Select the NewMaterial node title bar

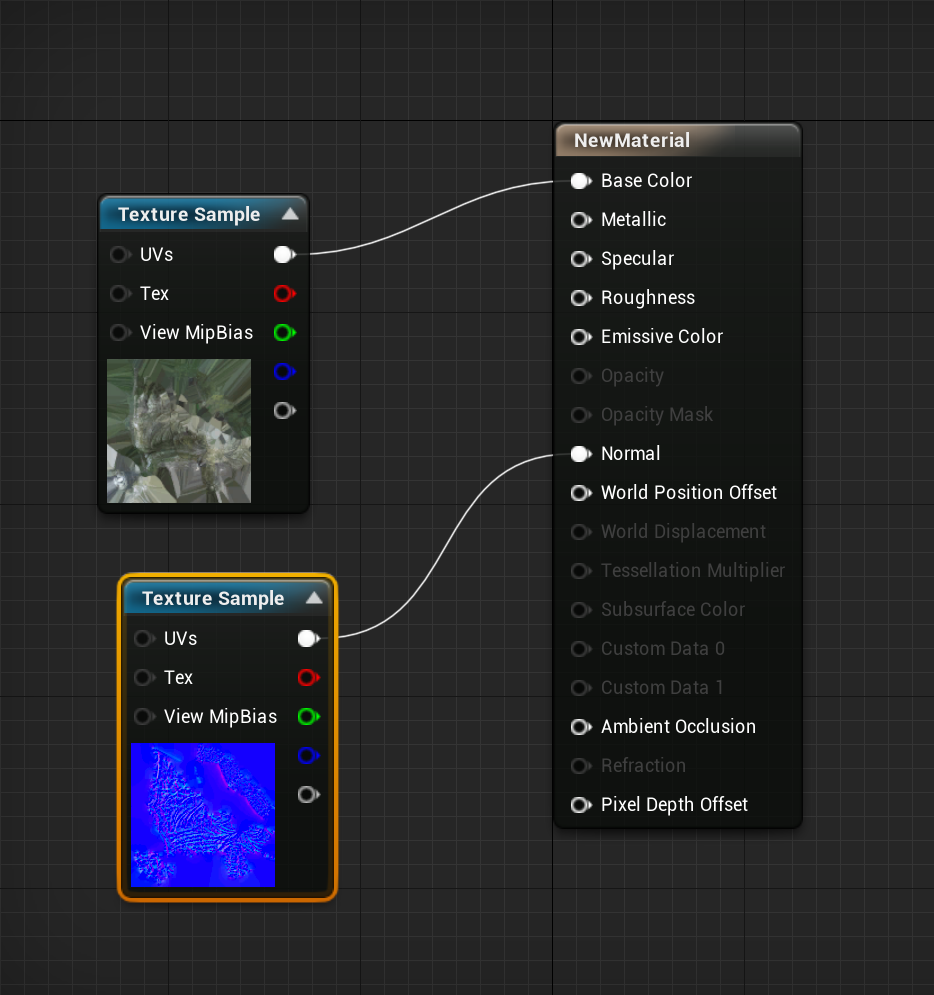[678, 140]
